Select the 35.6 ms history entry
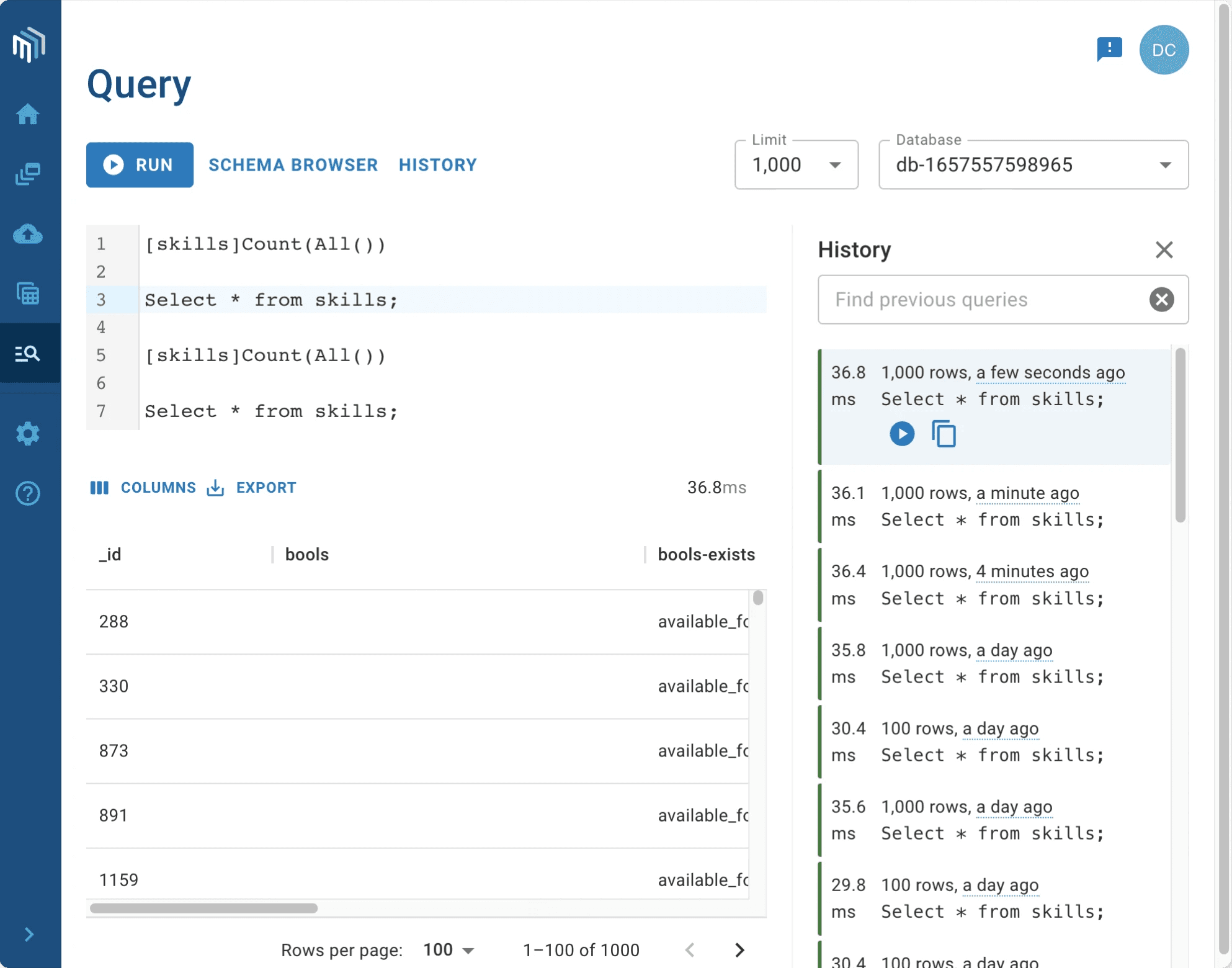The width and height of the screenshot is (1232, 968). pyautogui.click(x=994, y=820)
